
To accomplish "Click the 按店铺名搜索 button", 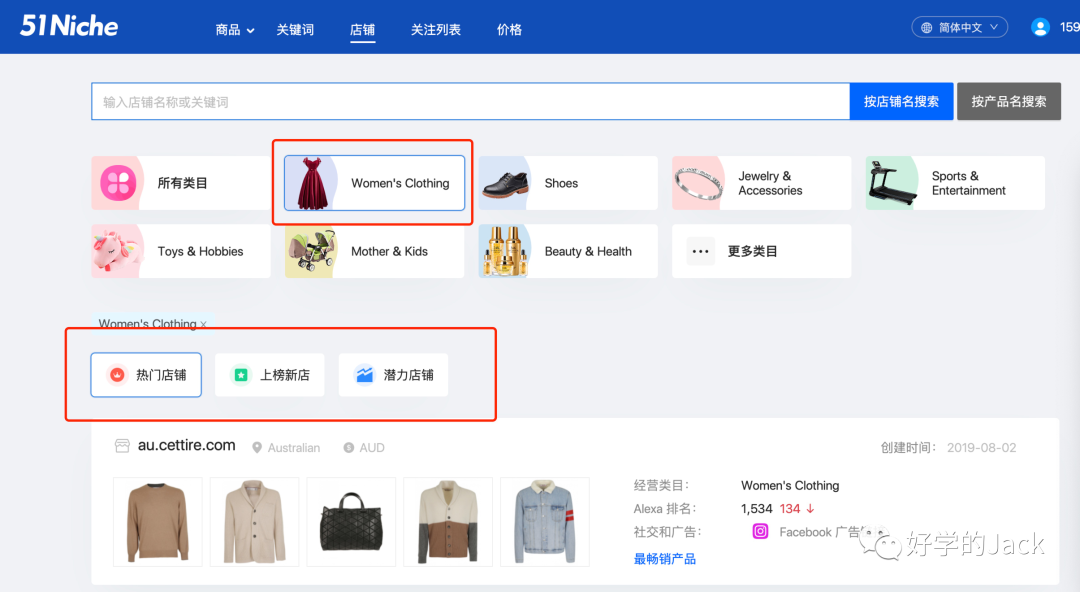I will pos(902,101).
